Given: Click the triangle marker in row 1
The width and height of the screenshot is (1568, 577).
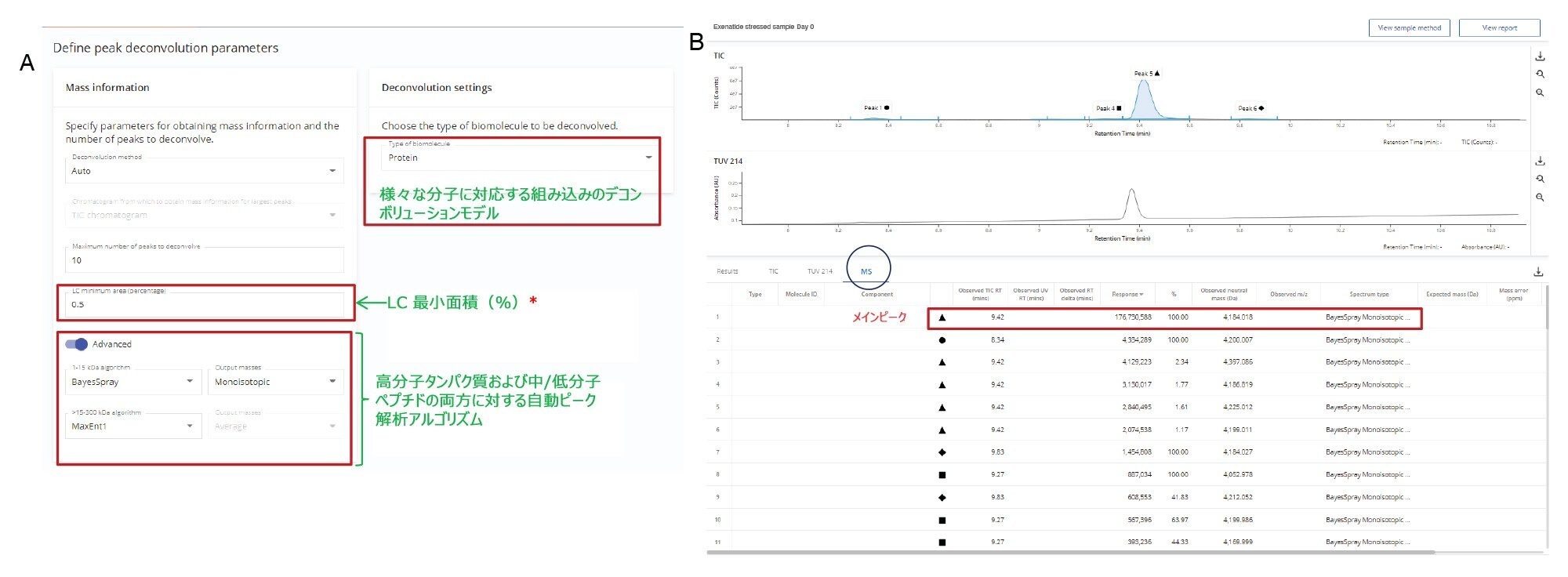Looking at the screenshot, I should [x=942, y=318].
